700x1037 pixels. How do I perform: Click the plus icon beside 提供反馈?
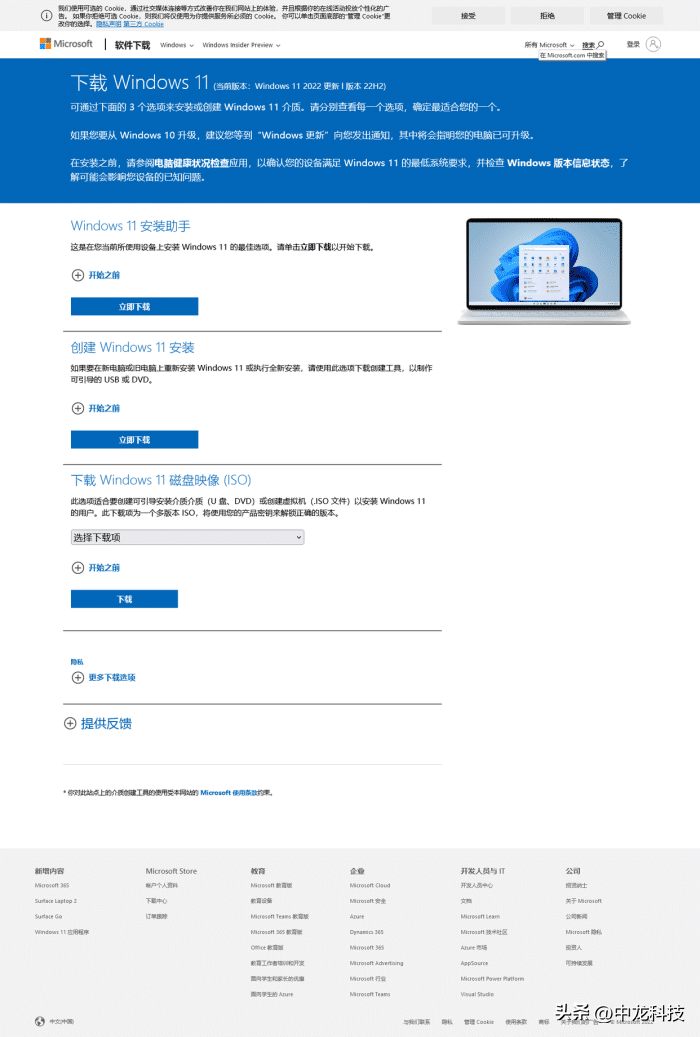(70, 724)
